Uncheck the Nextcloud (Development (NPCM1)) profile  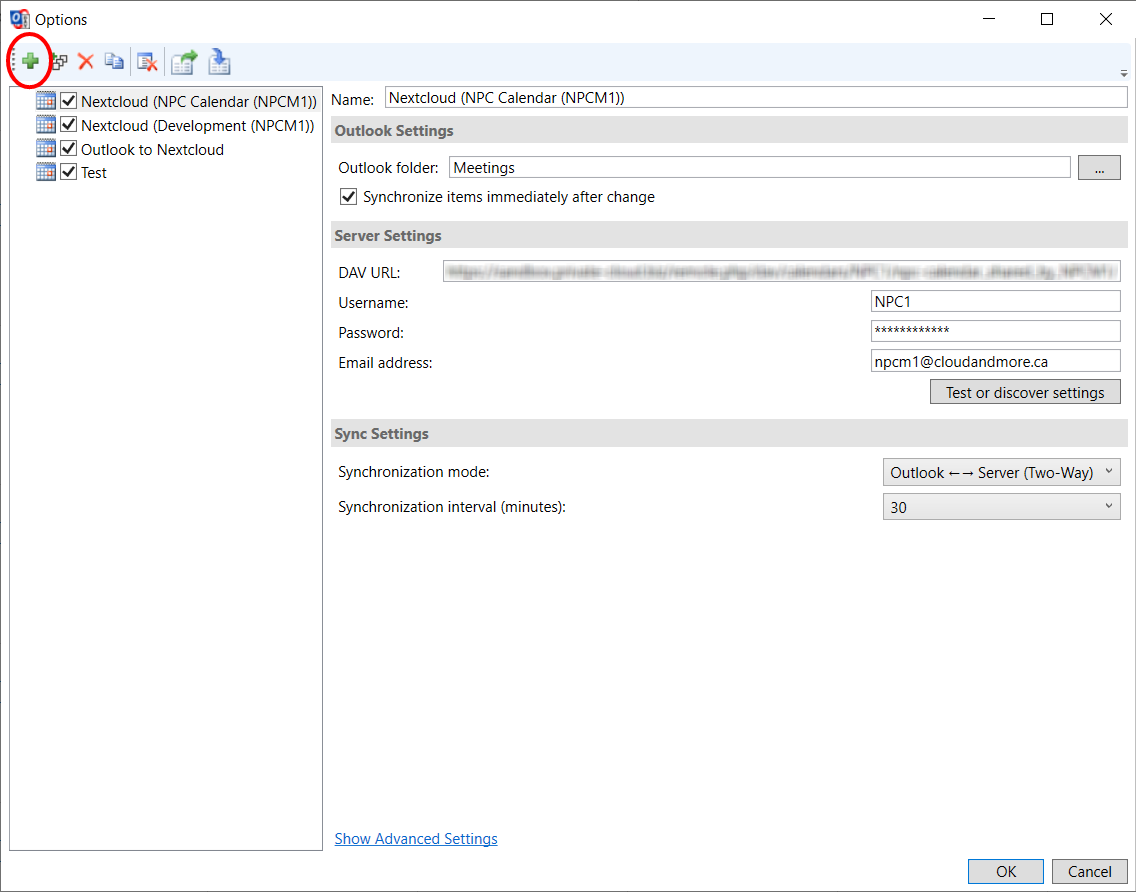coord(69,125)
